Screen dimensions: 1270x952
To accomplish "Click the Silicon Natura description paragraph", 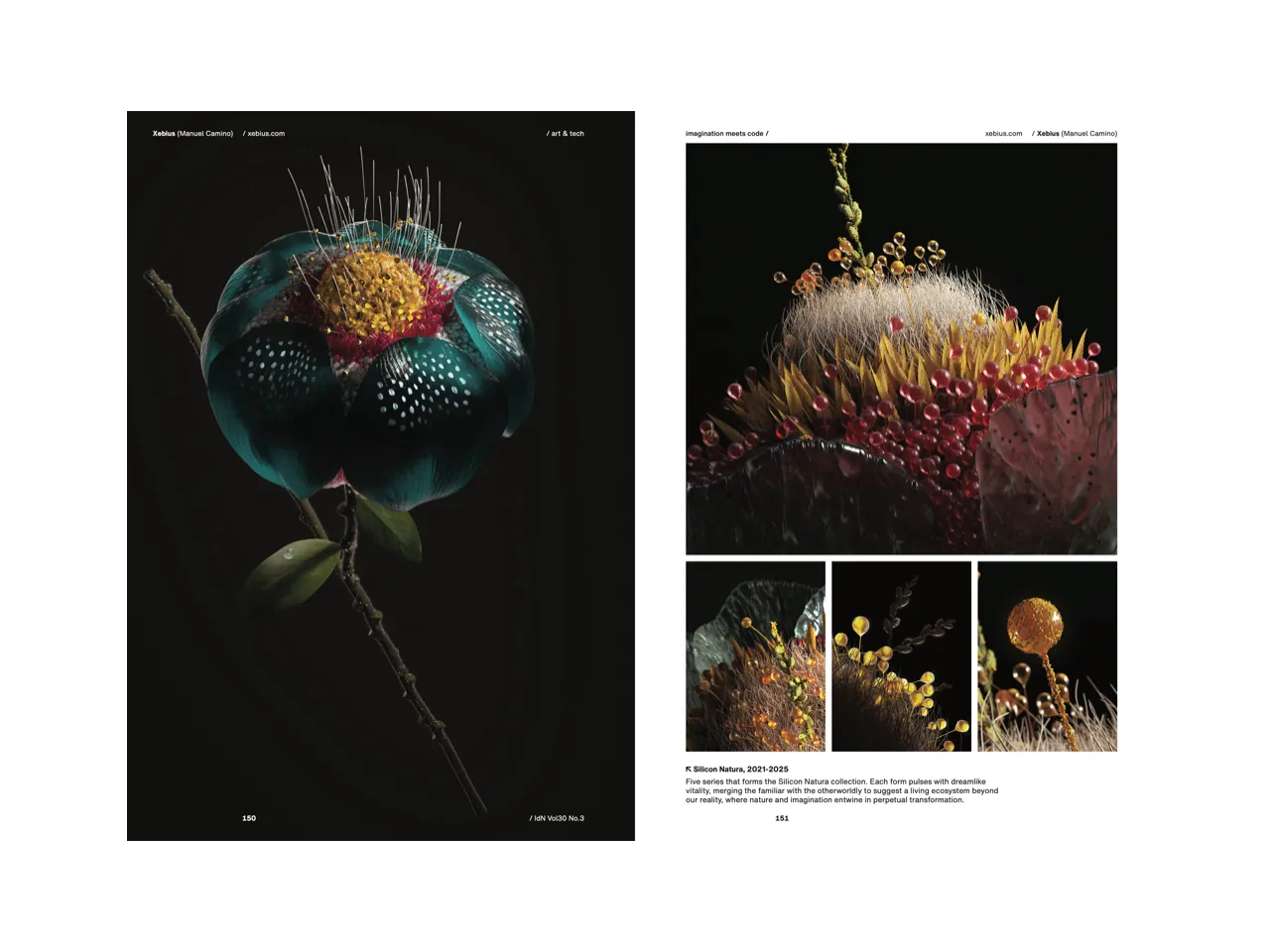I will 841,790.
